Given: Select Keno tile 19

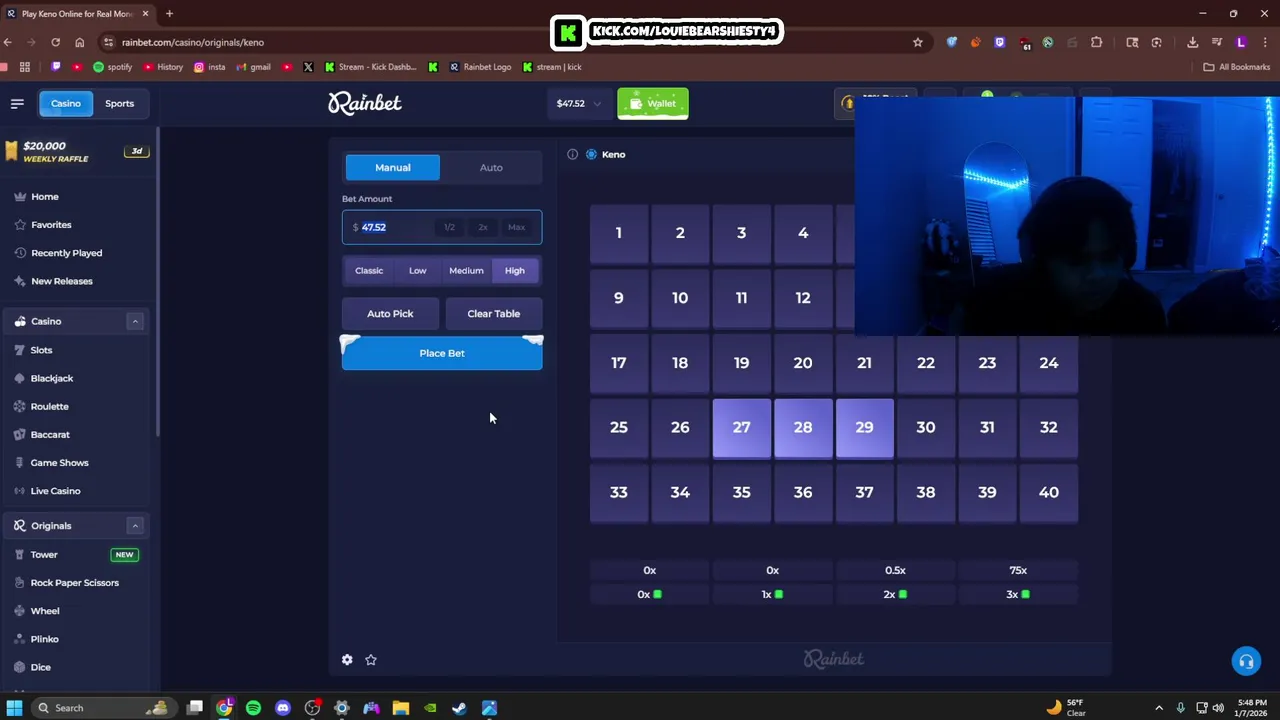Looking at the screenshot, I should coord(742,363).
